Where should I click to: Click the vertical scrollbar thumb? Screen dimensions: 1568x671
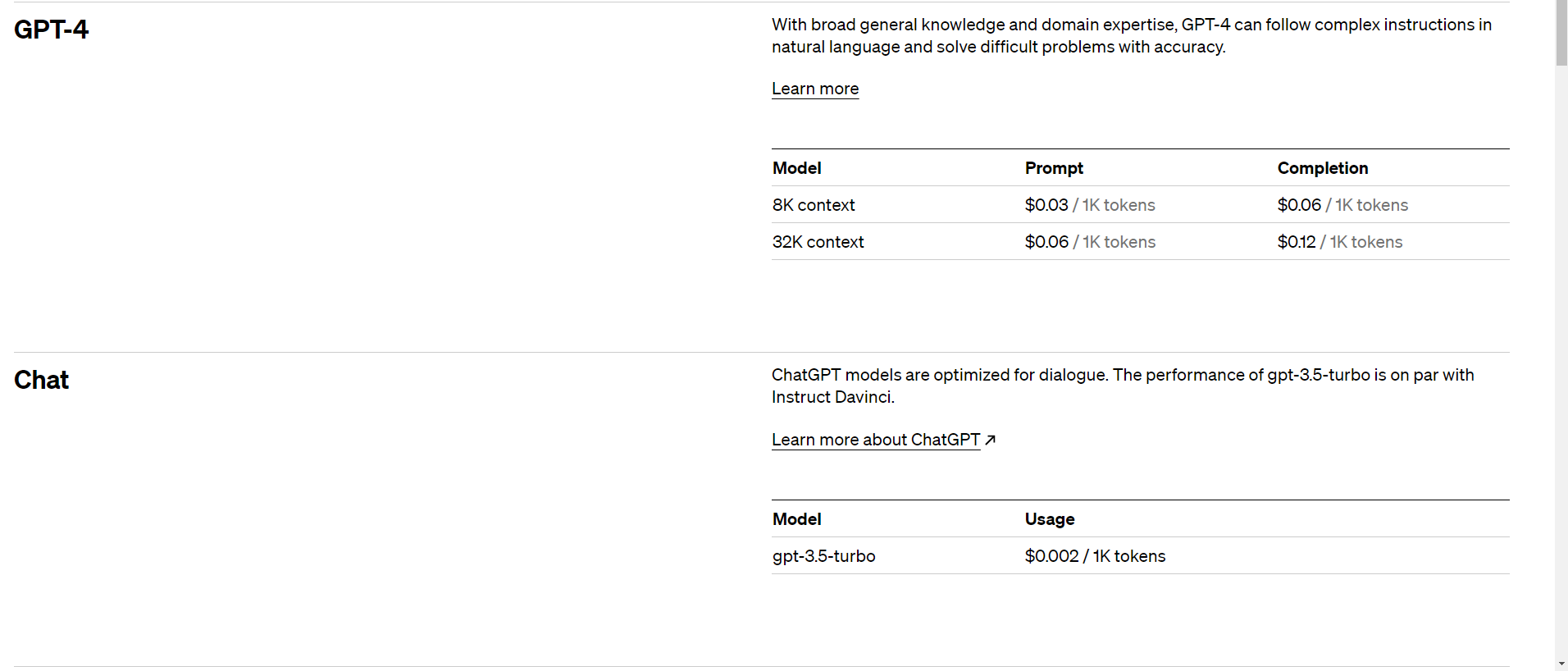[x=1561, y=33]
